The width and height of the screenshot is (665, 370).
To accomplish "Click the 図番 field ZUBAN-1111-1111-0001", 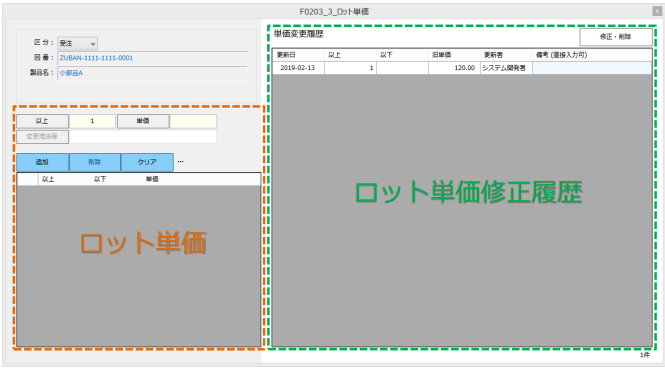I will click(152, 58).
